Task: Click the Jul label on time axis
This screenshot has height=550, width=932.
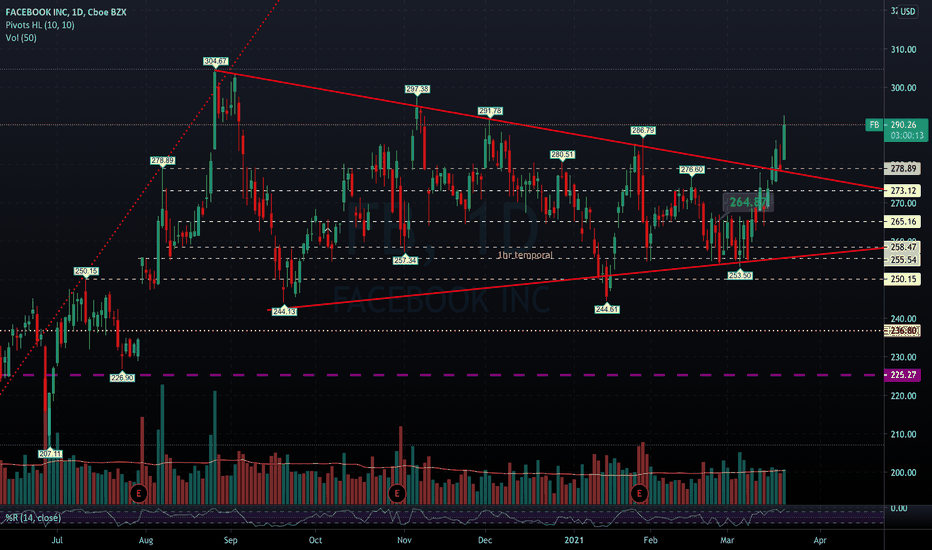Action: [x=57, y=540]
